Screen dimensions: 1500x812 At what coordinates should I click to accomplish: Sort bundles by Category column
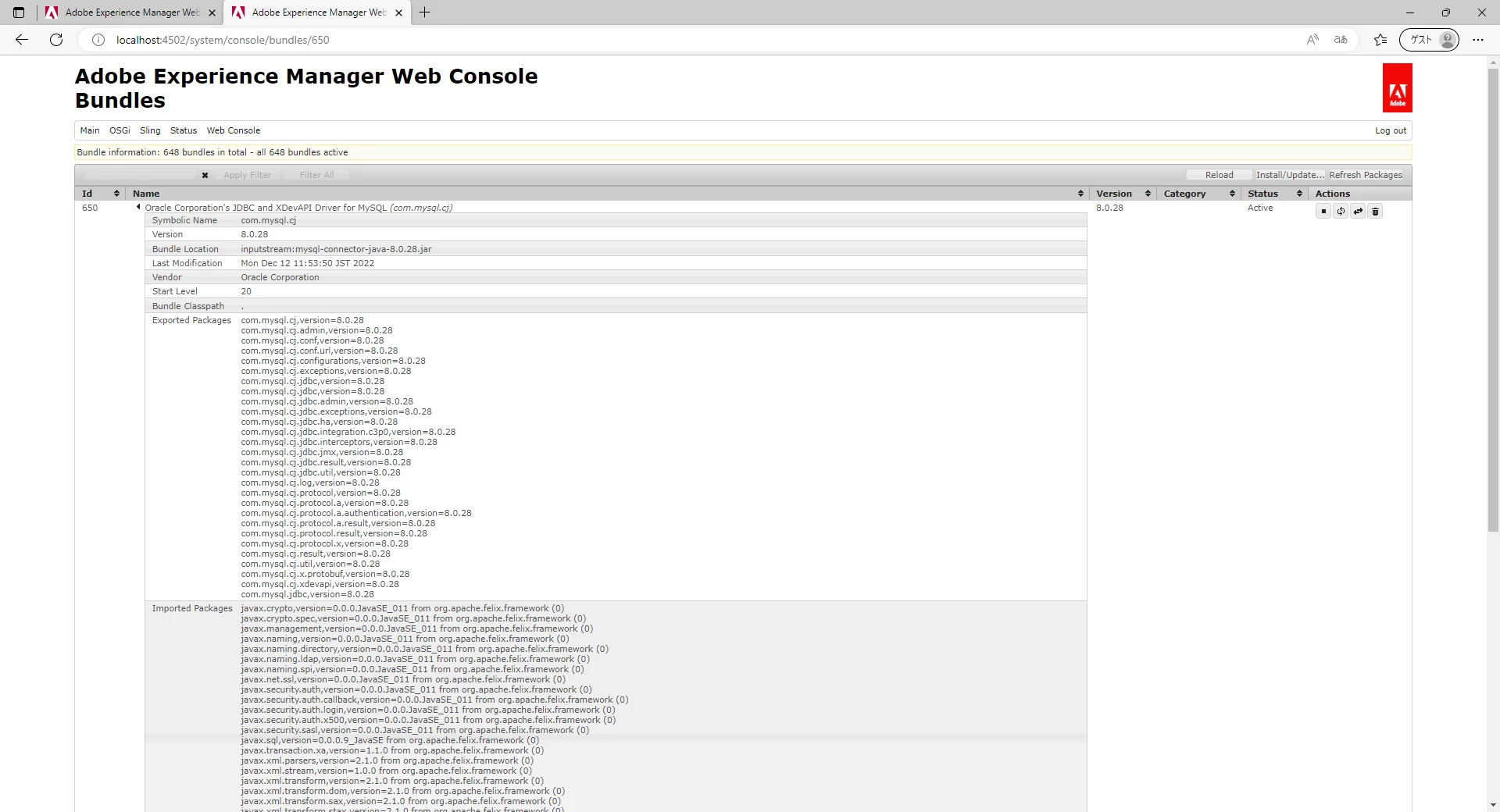tap(1232, 194)
